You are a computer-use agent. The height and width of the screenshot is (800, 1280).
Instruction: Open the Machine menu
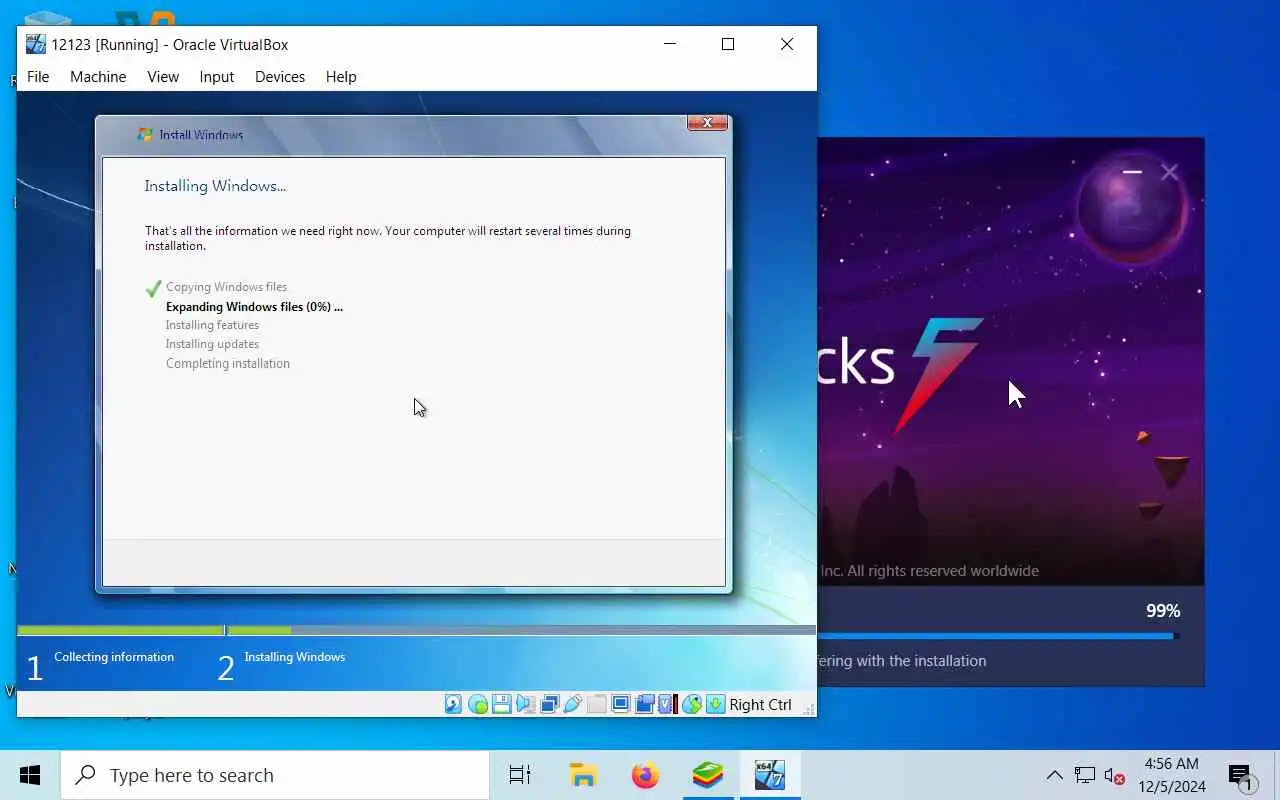click(98, 77)
